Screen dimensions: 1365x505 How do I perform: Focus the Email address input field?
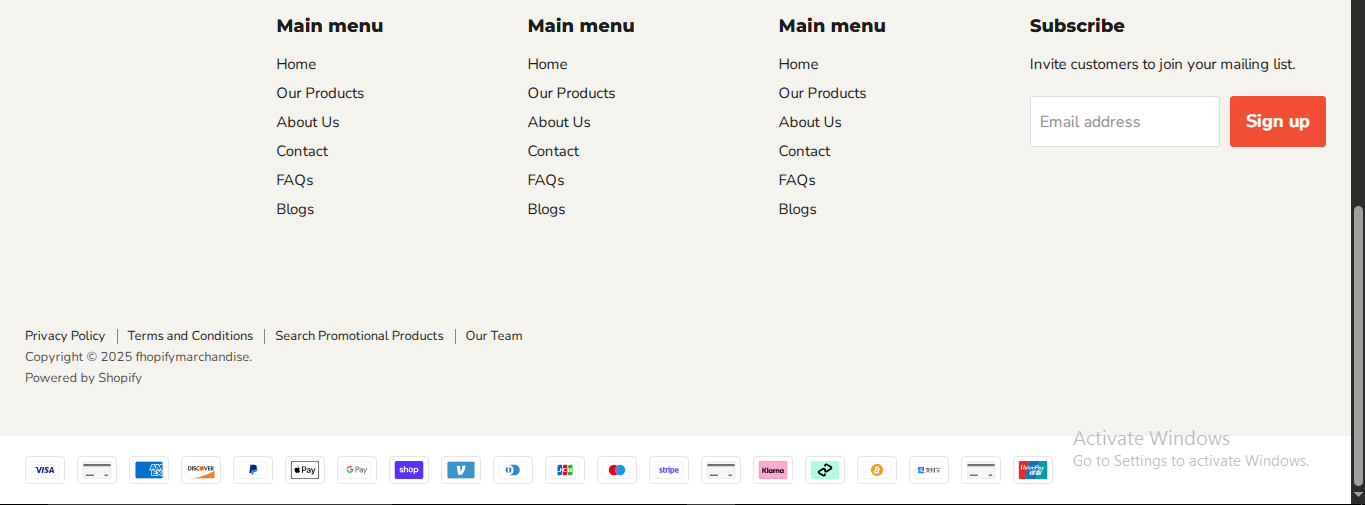[x=1124, y=122]
